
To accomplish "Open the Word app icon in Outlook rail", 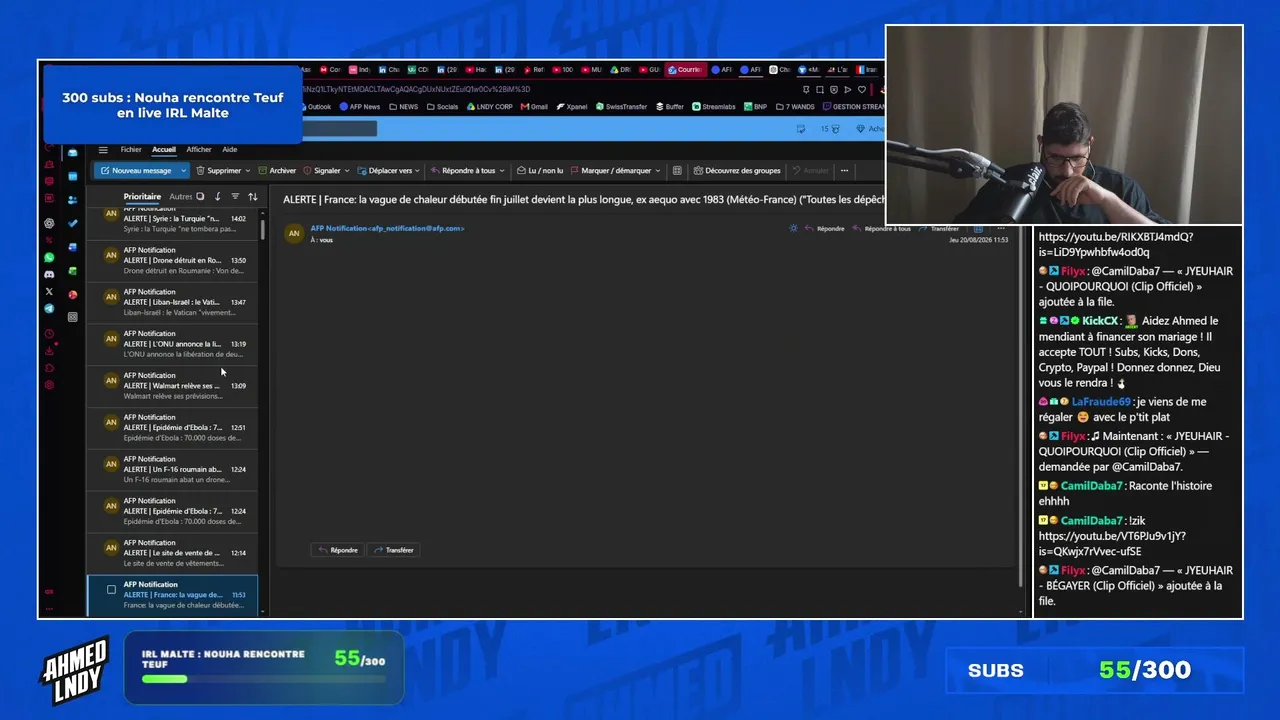I will coord(73,247).
